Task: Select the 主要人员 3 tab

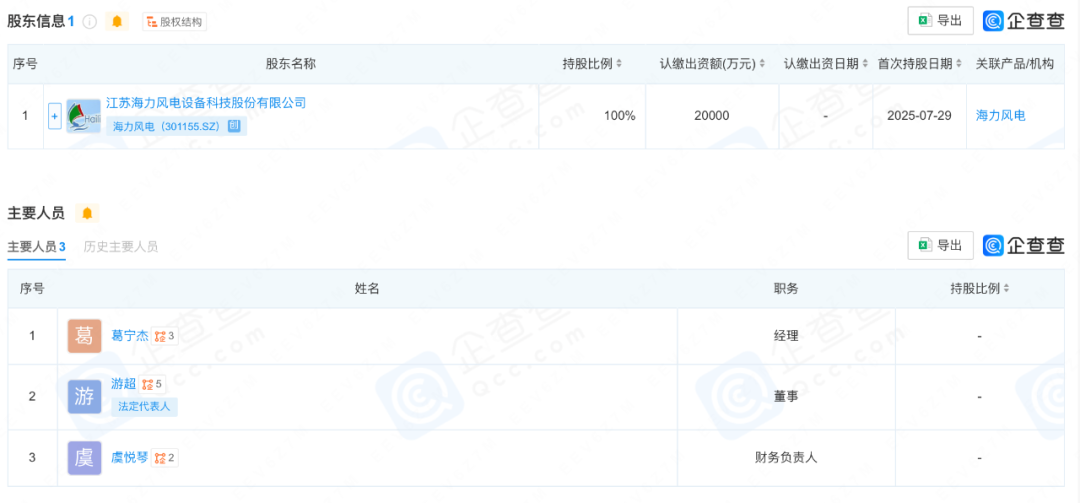Action: click(37, 247)
